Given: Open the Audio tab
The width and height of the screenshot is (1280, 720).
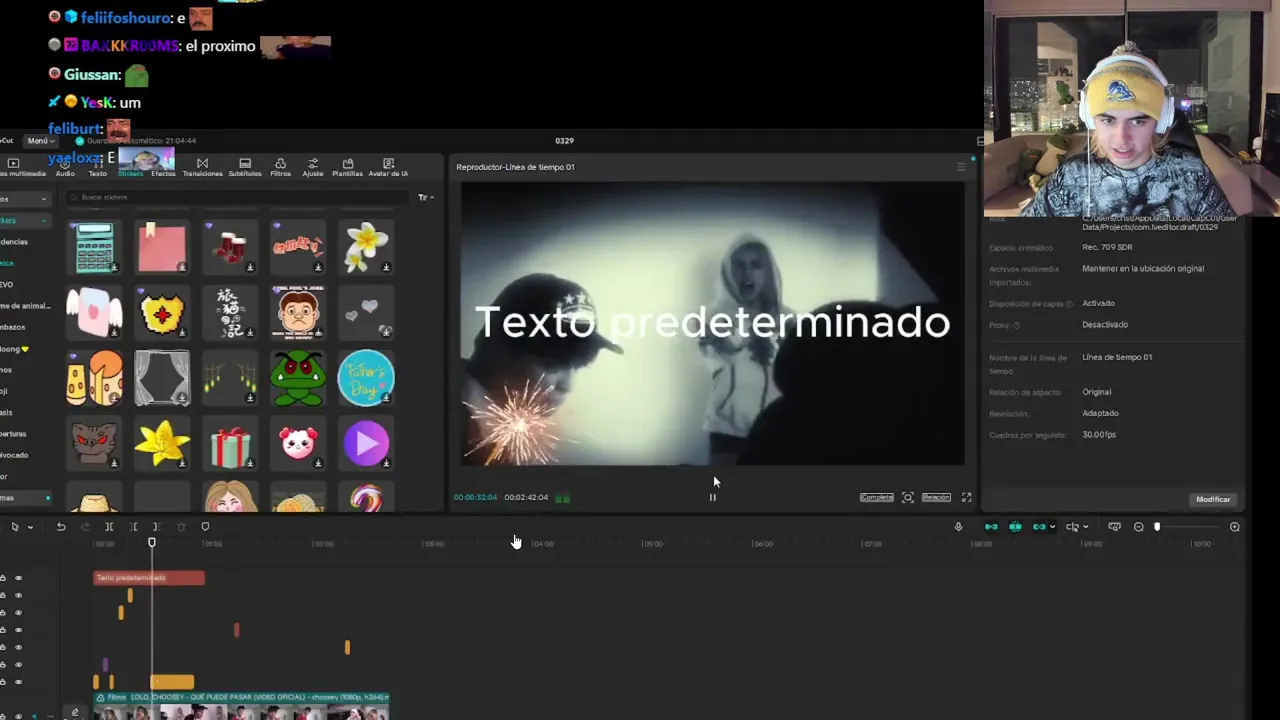Looking at the screenshot, I should point(65,167).
